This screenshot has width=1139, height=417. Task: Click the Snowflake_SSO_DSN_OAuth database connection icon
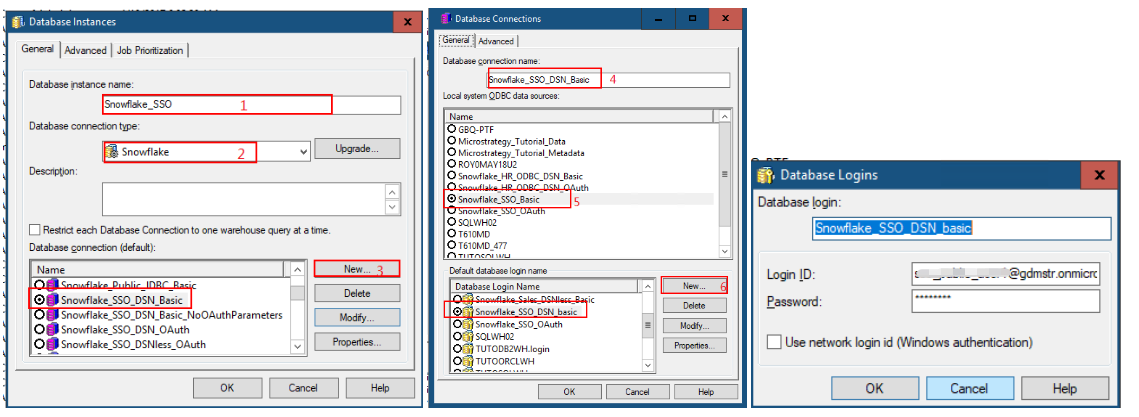(x=54, y=329)
